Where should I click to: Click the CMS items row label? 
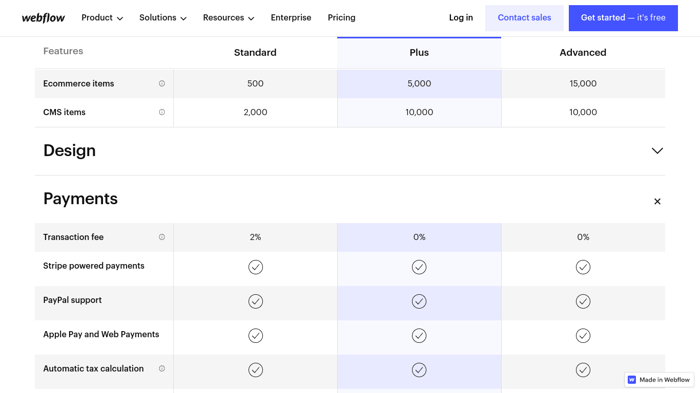tap(64, 112)
